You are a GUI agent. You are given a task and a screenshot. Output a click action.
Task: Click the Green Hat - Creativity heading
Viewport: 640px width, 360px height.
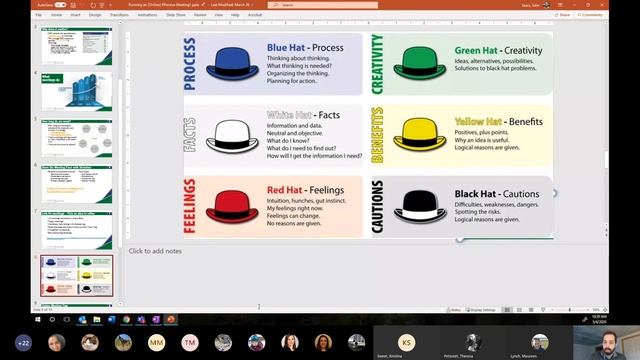tap(498, 51)
